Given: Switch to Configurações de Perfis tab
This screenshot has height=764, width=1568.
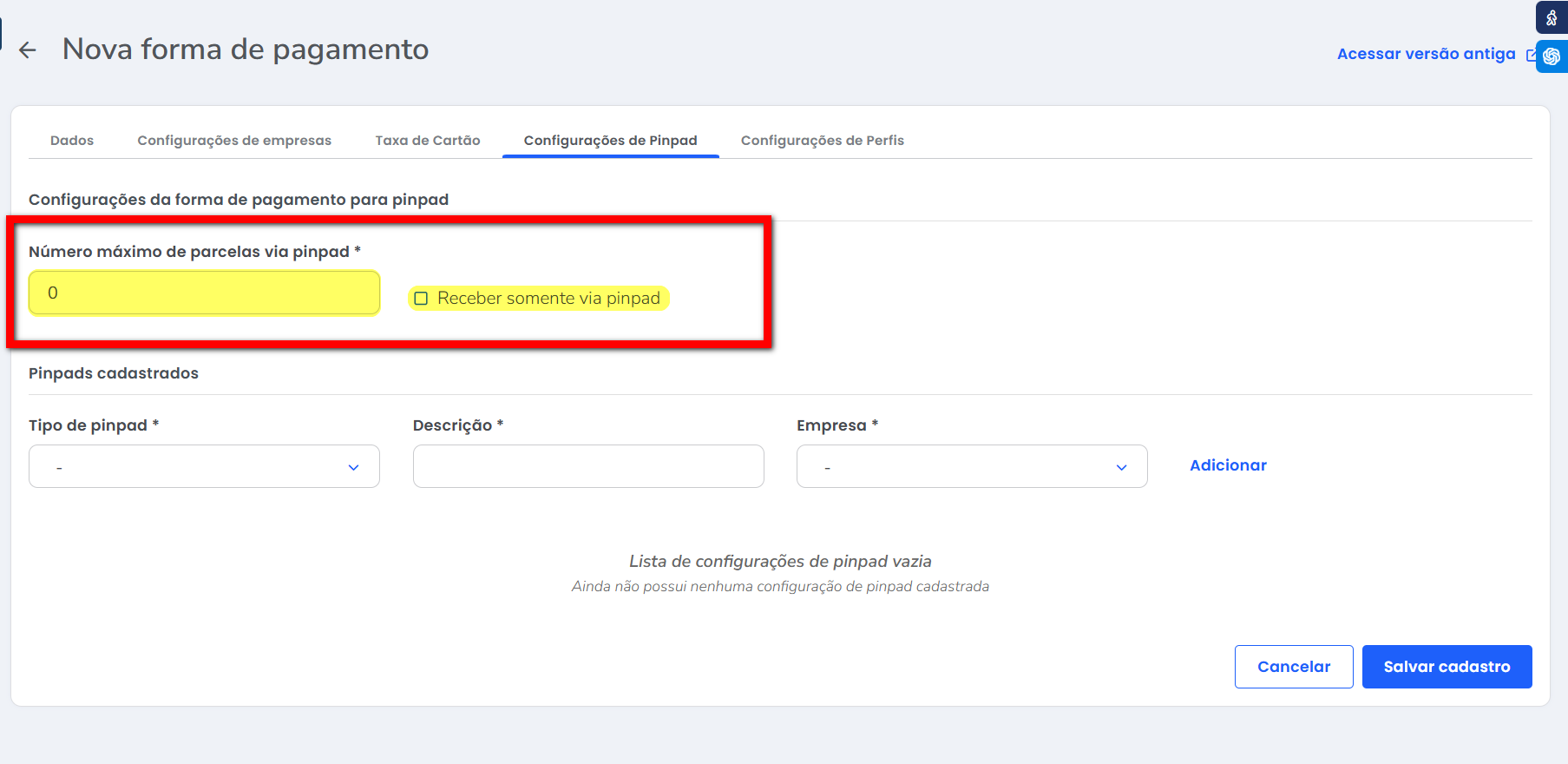Looking at the screenshot, I should click(x=822, y=141).
